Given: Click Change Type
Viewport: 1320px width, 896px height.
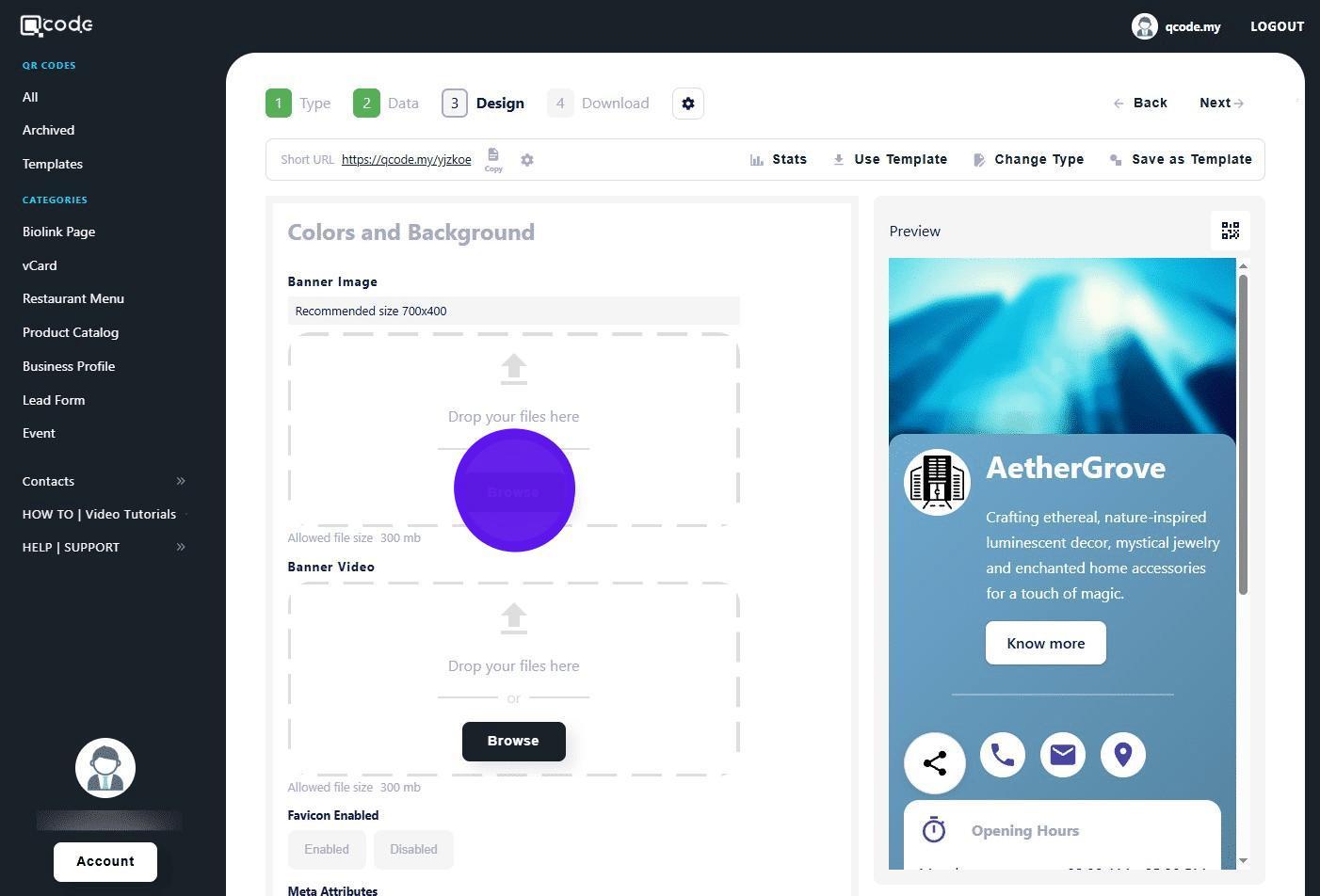Looking at the screenshot, I should [x=1028, y=160].
